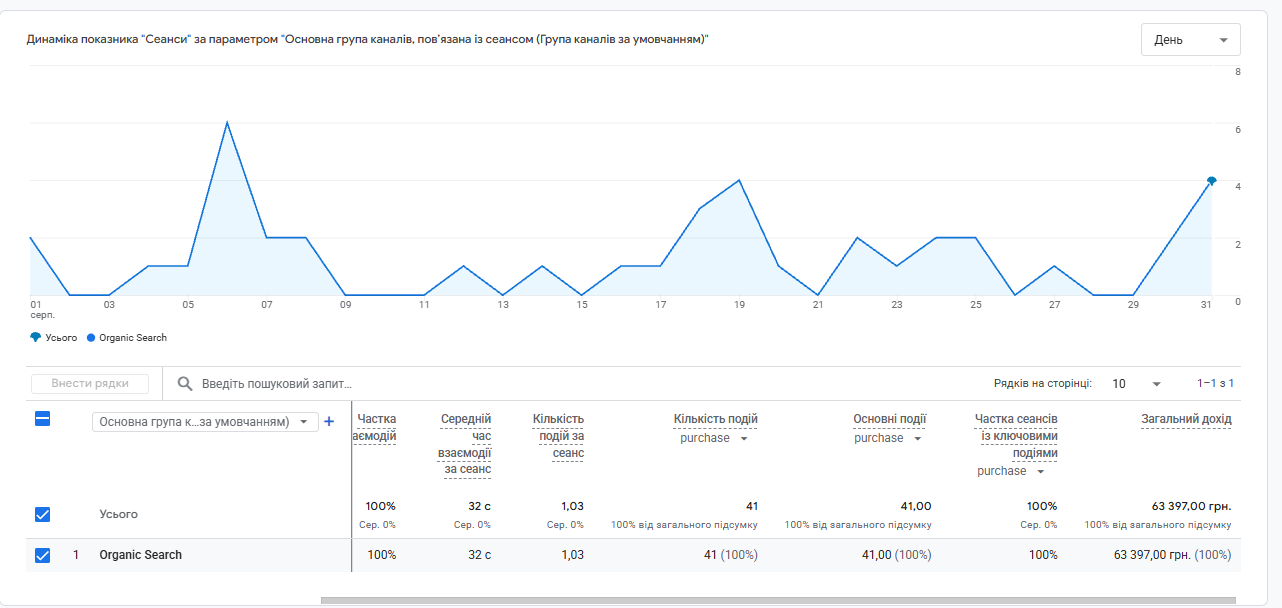Screen dimensions: 1282x608
Task: Open purchase dropdown under Частка сеансів
Action: point(1012,471)
